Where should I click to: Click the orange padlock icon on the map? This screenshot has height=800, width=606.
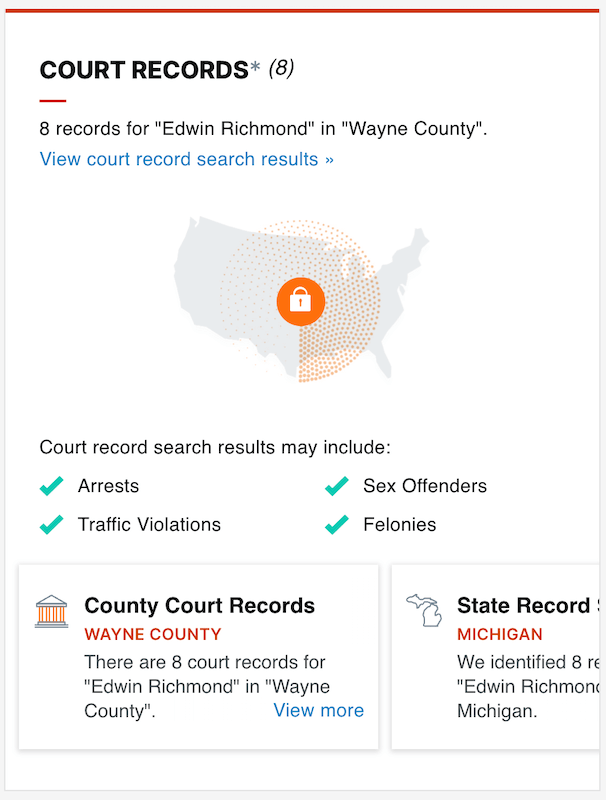(301, 301)
